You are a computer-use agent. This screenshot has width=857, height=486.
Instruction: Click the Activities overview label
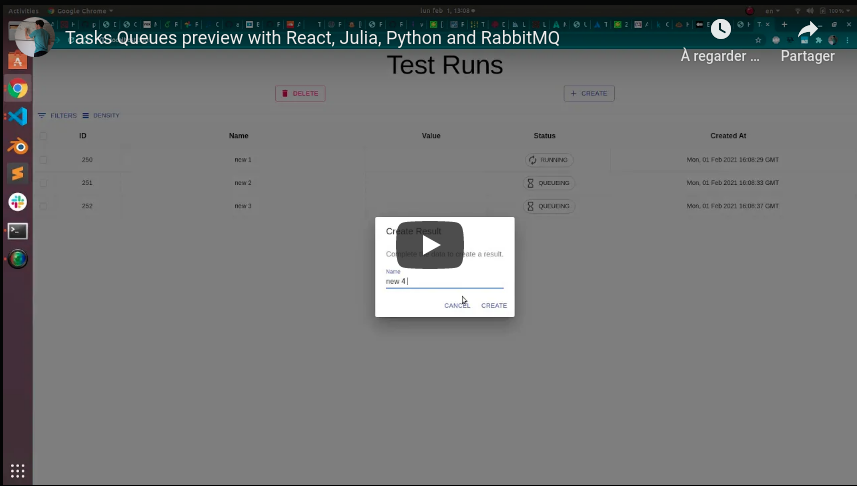point(23,10)
